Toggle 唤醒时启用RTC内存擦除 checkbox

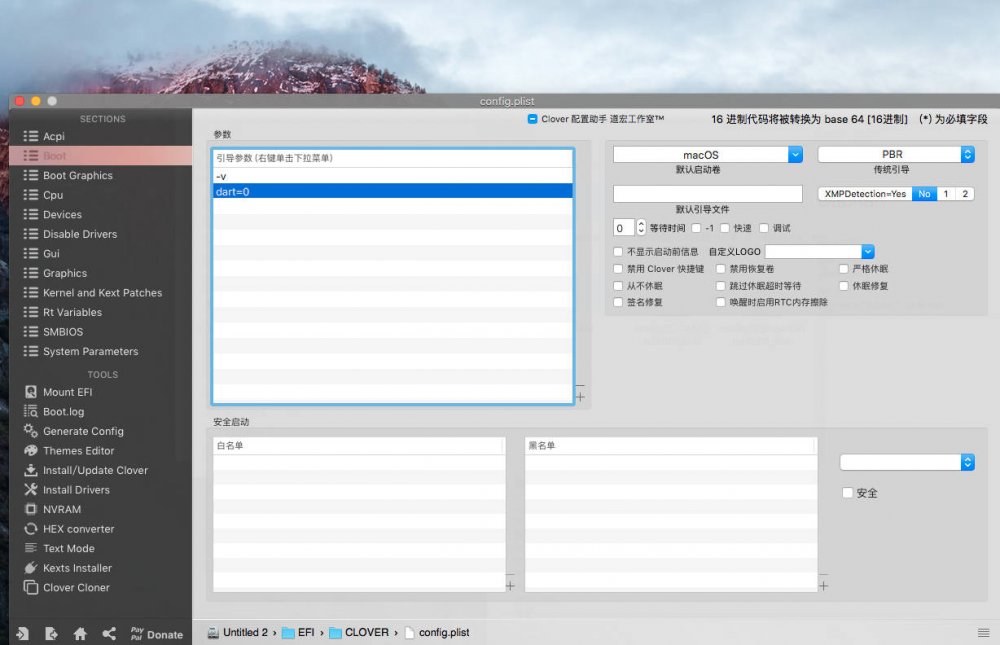click(x=721, y=302)
